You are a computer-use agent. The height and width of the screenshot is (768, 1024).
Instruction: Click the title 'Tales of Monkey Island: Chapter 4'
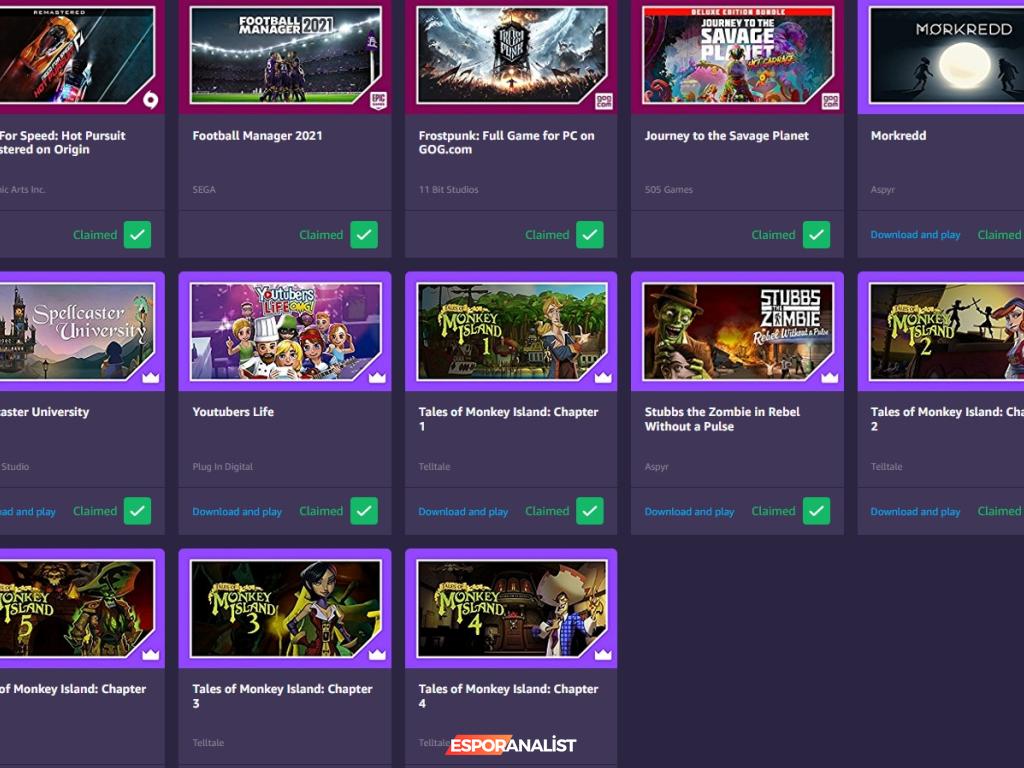(508, 696)
